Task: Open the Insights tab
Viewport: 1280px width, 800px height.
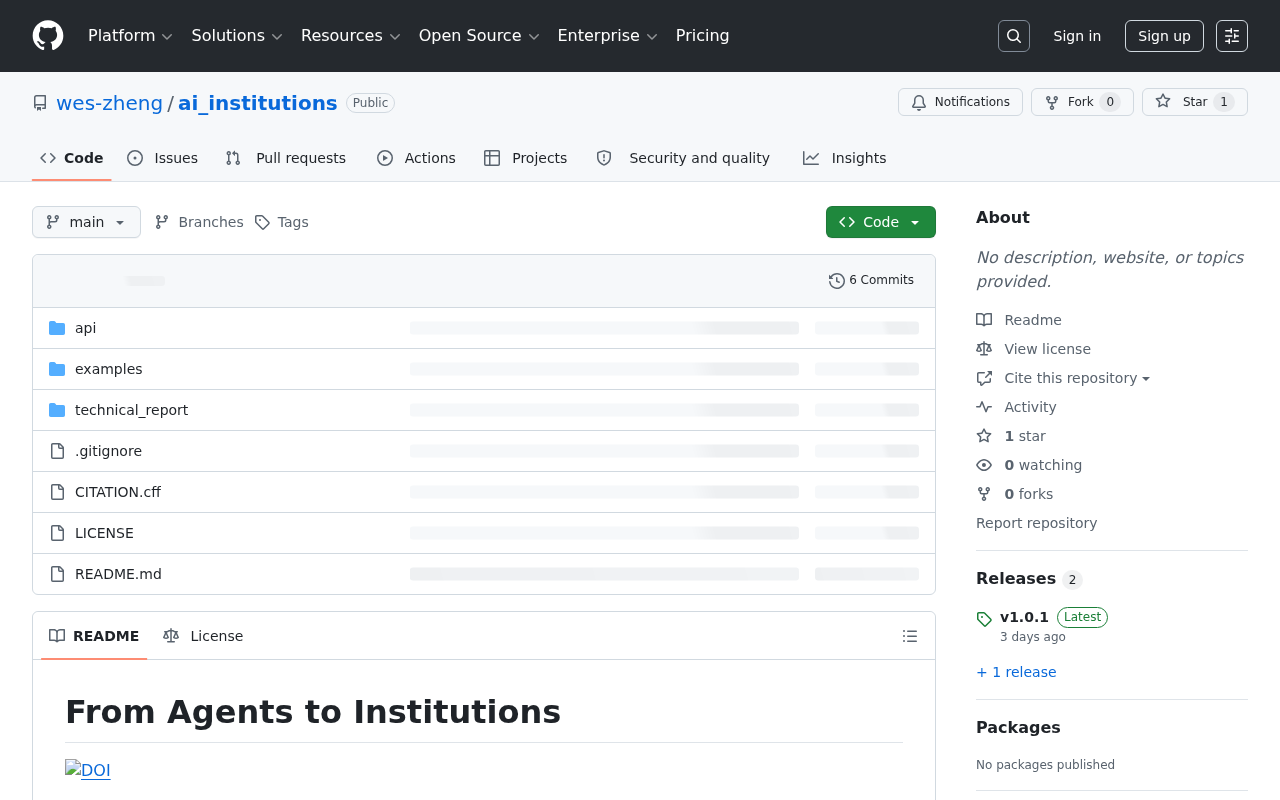Action: click(x=845, y=158)
